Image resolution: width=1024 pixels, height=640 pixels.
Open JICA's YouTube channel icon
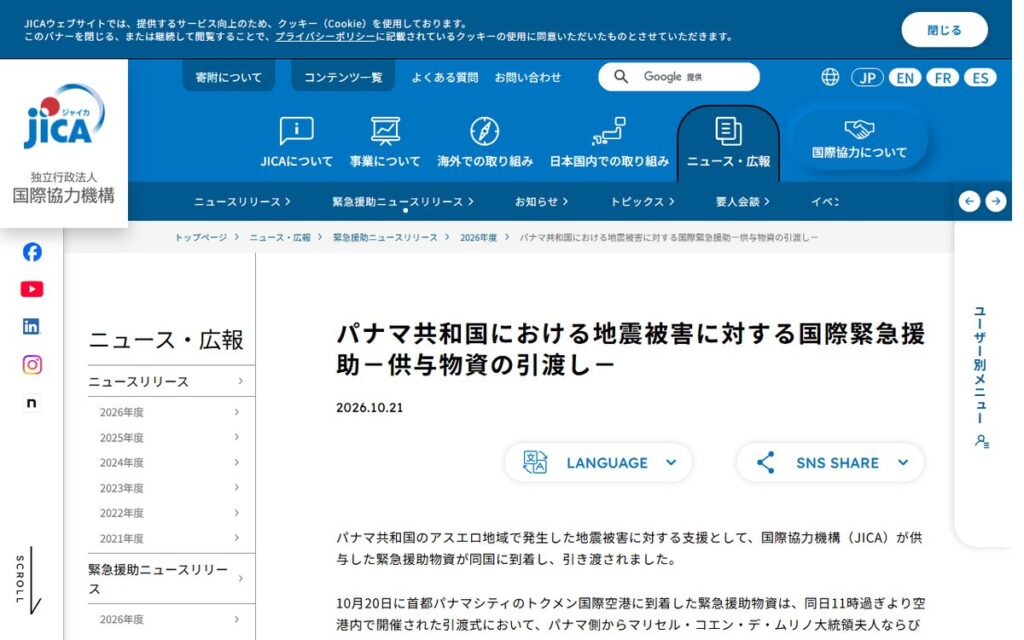32,289
